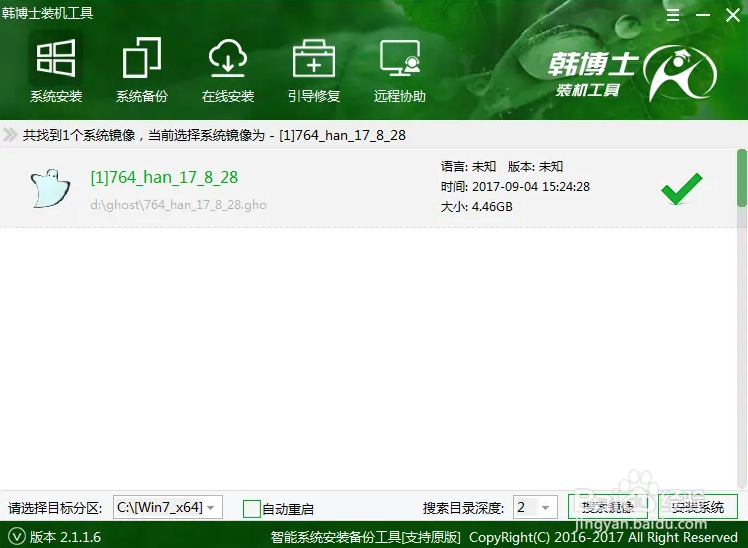Click the 搜索镜像 button

tap(607, 507)
